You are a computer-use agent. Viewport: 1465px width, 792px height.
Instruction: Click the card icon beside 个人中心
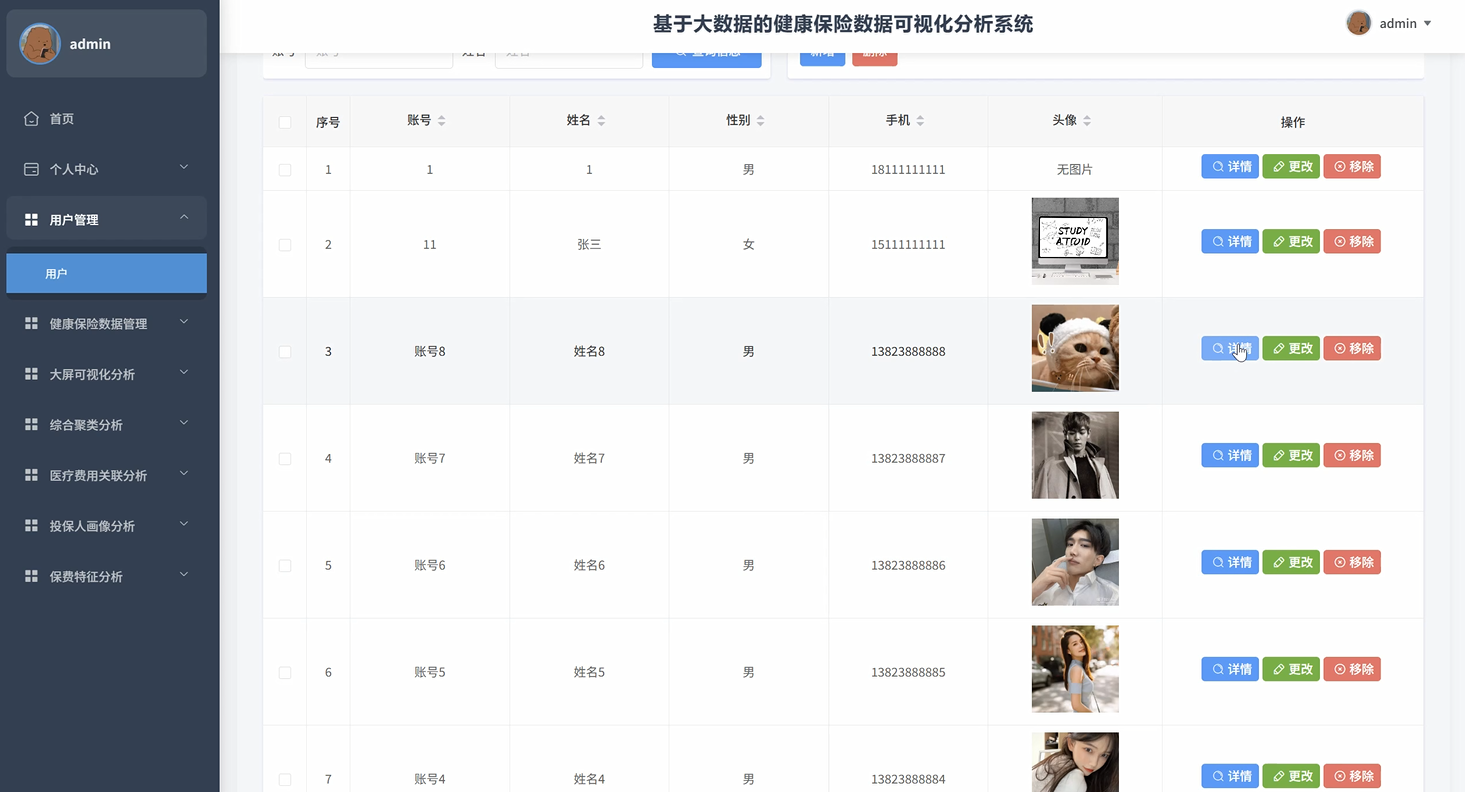(x=31, y=169)
